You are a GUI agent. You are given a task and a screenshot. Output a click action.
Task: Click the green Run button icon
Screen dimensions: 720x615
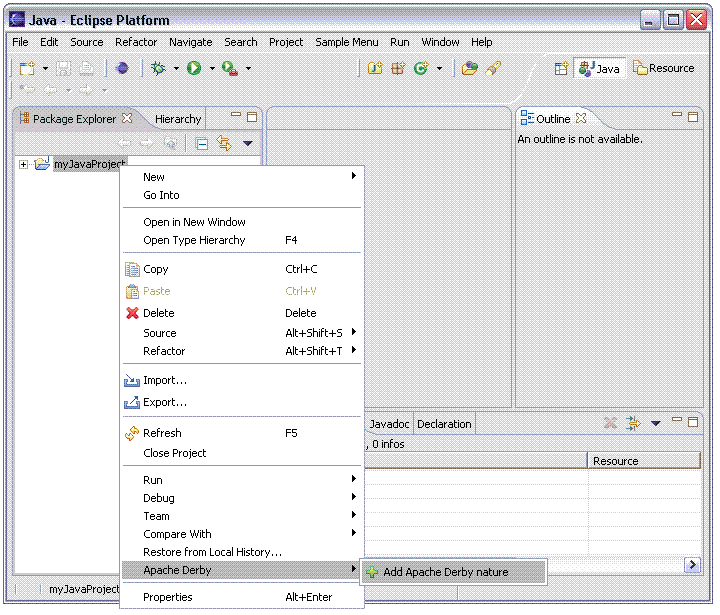[x=194, y=68]
